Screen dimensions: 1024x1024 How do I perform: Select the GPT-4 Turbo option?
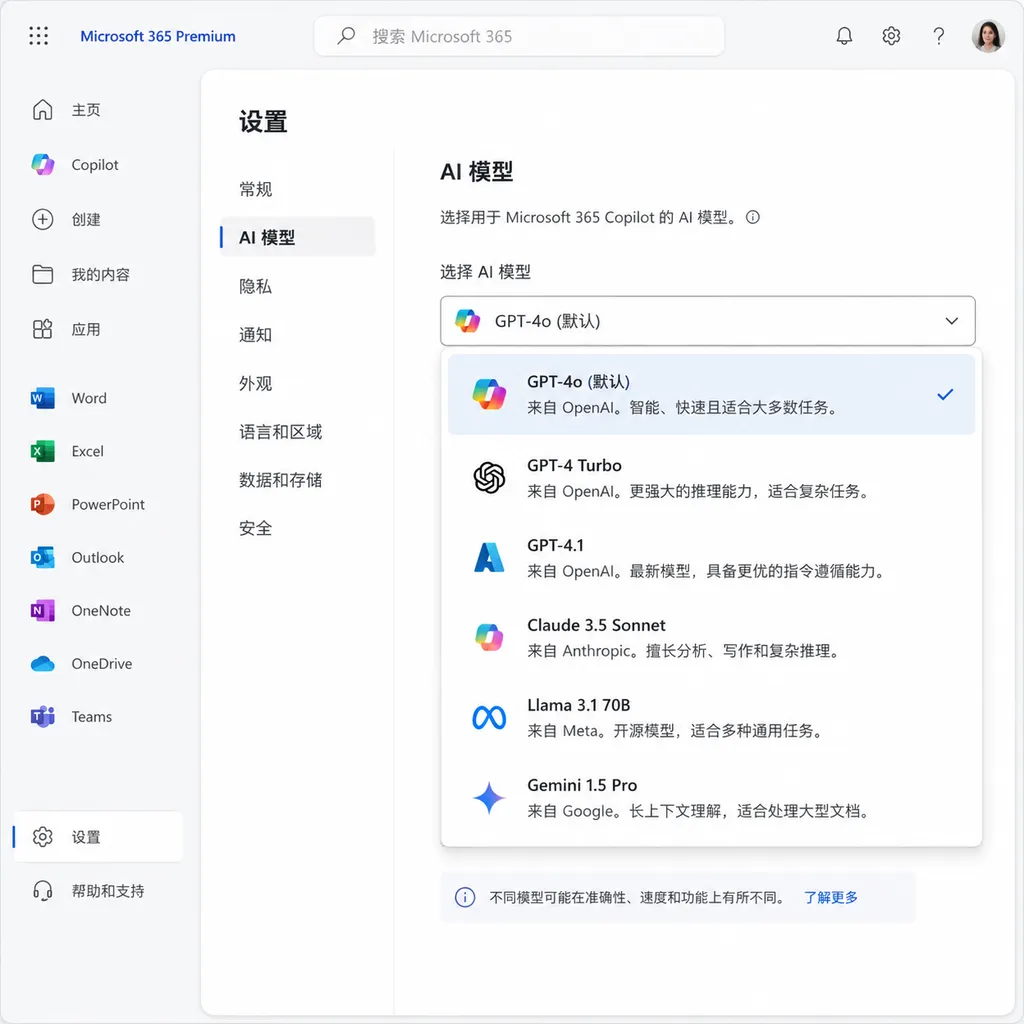[x=711, y=477]
